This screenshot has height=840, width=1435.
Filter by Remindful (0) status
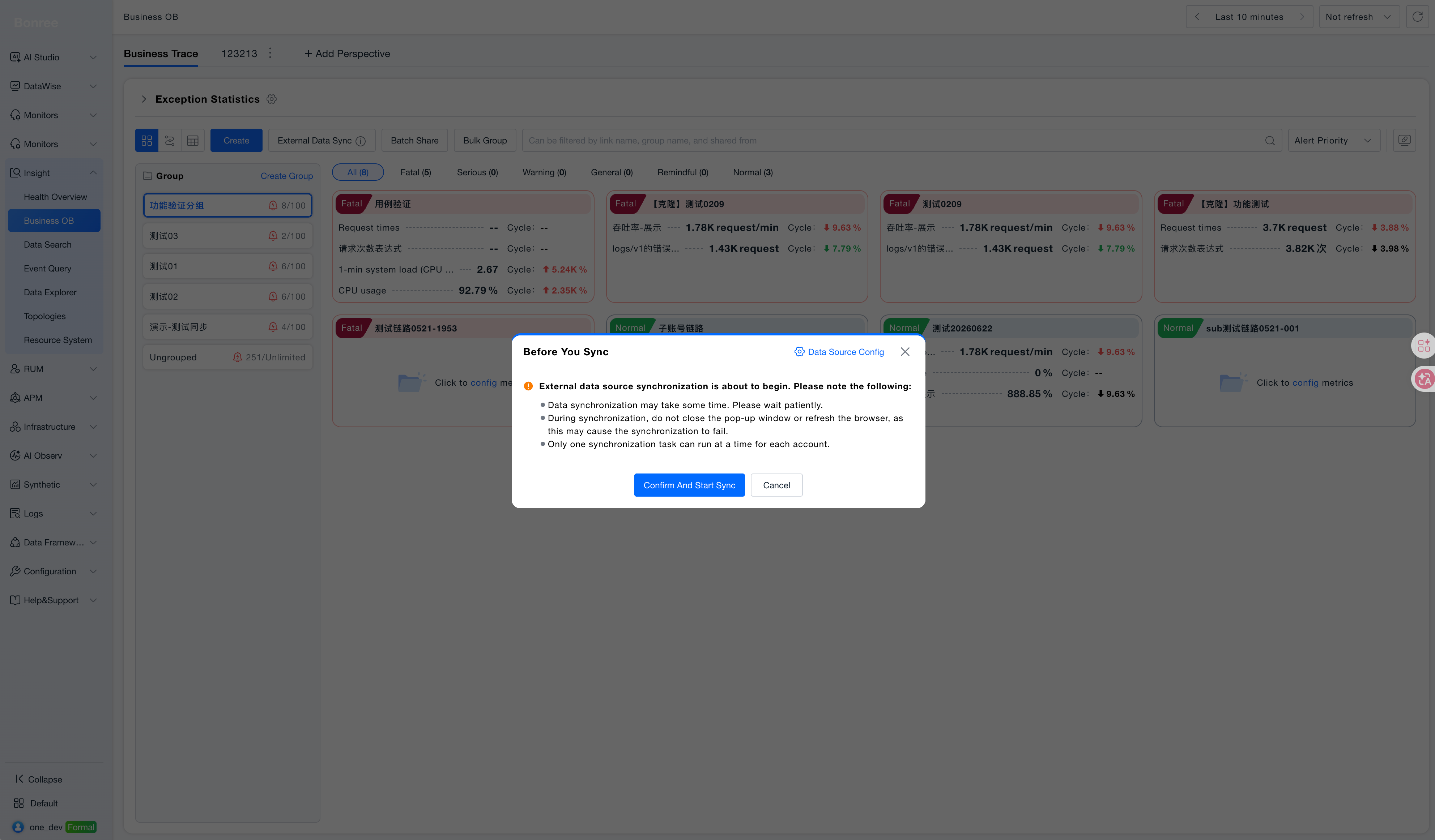(x=683, y=172)
